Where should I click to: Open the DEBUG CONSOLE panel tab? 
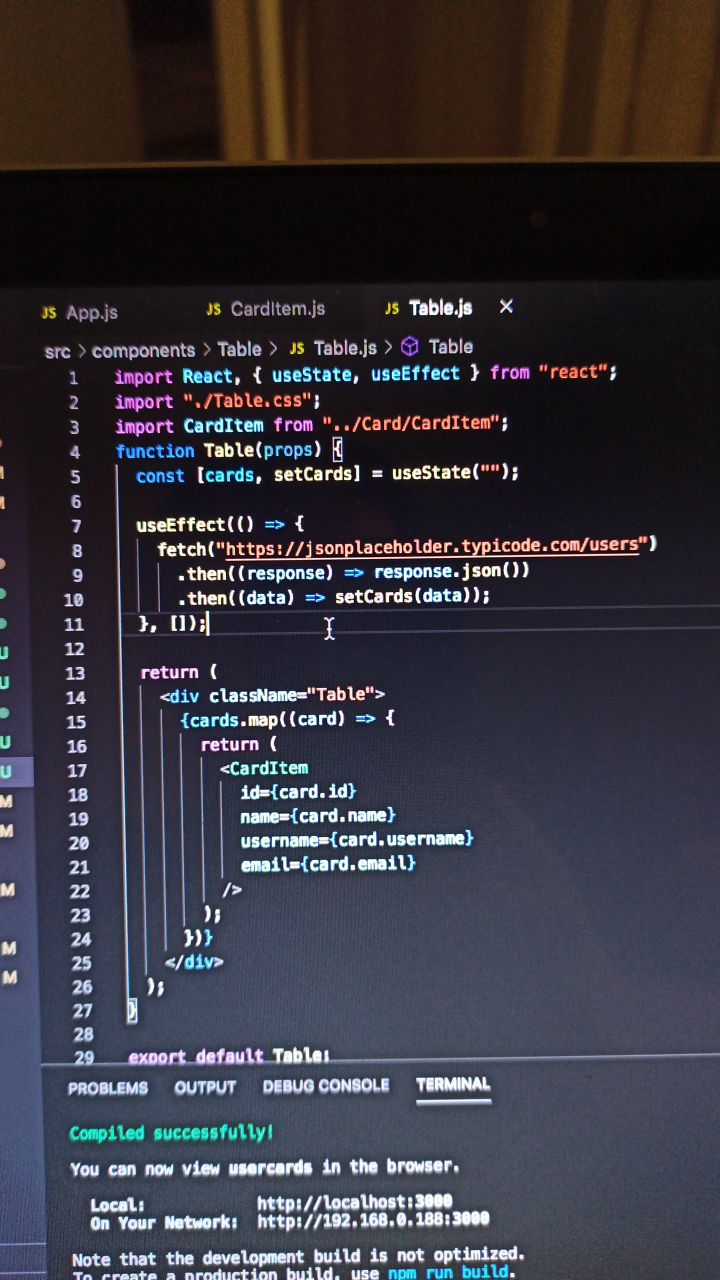(326, 1086)
